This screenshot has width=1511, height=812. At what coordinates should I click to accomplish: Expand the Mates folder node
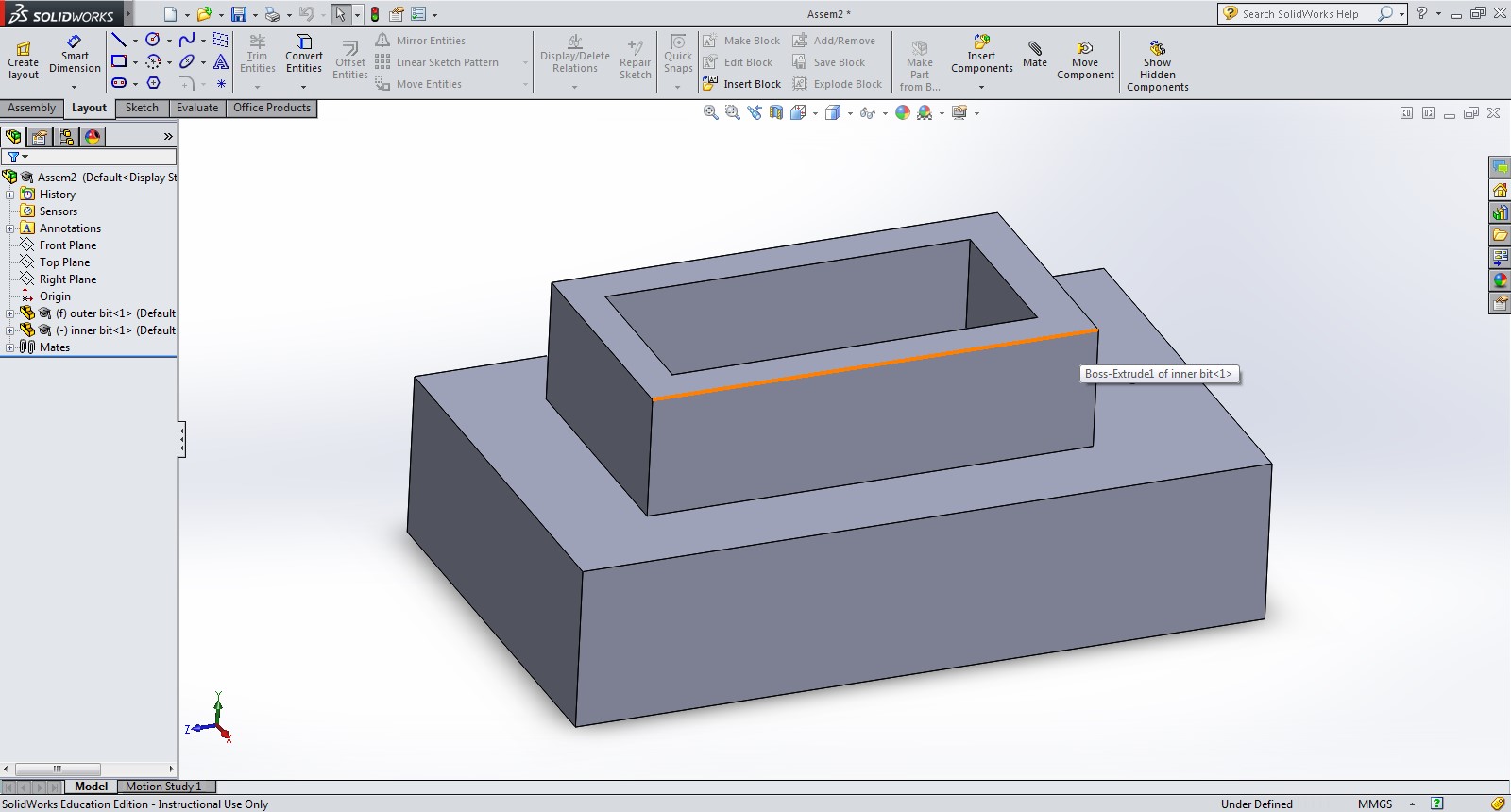(x=9, y=347)
